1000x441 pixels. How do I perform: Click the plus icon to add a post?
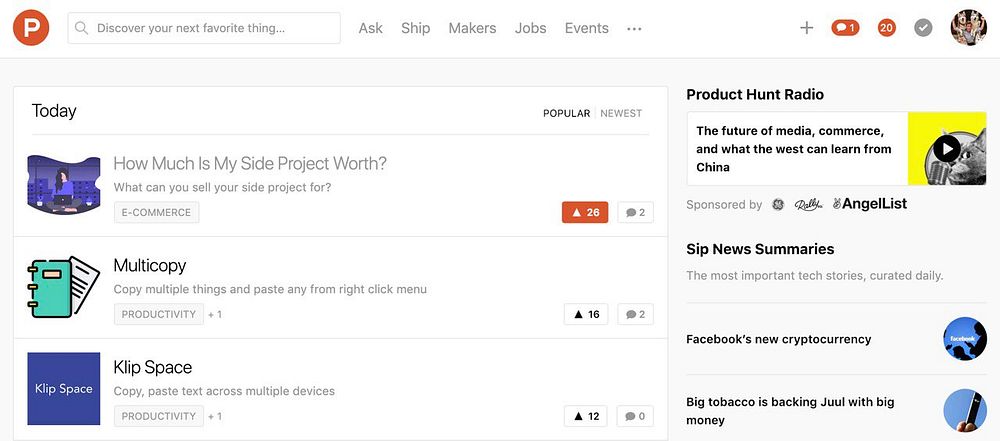click(x=806, y=28)
